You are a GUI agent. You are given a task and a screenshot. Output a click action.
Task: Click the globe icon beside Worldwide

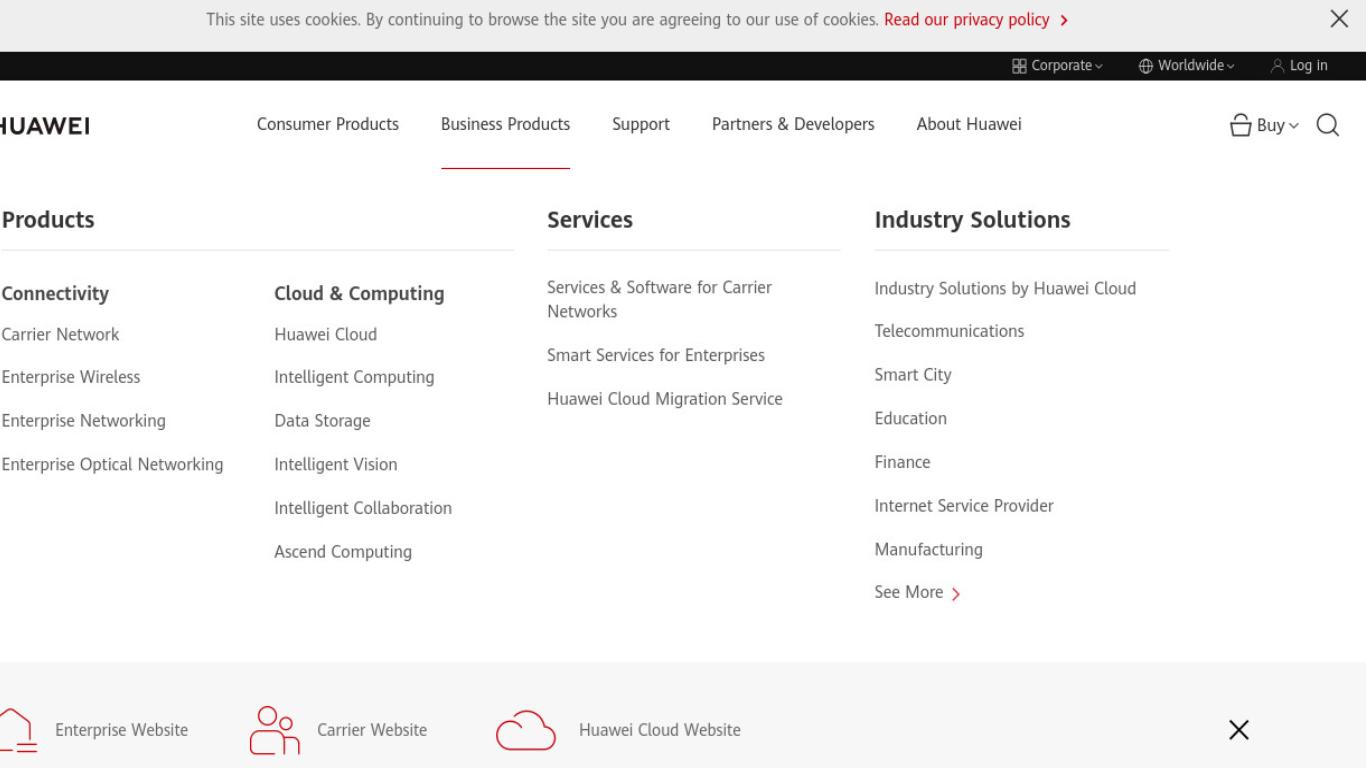[1146, 66]
